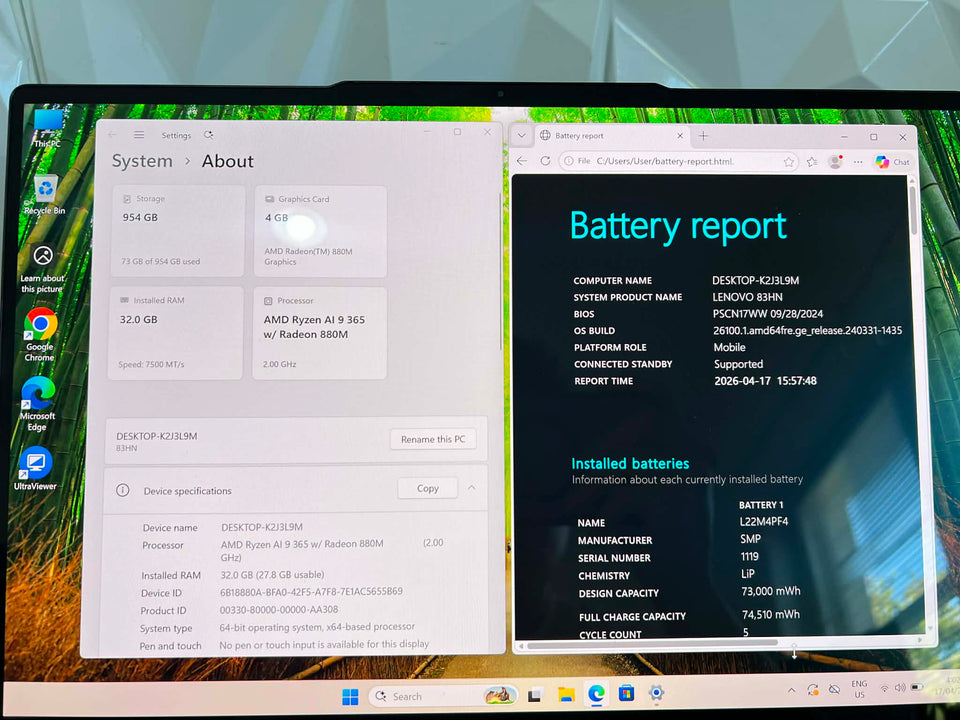Launch Google Chrome from desktop
The image size is (960, 720).
(x=40, y=334)
